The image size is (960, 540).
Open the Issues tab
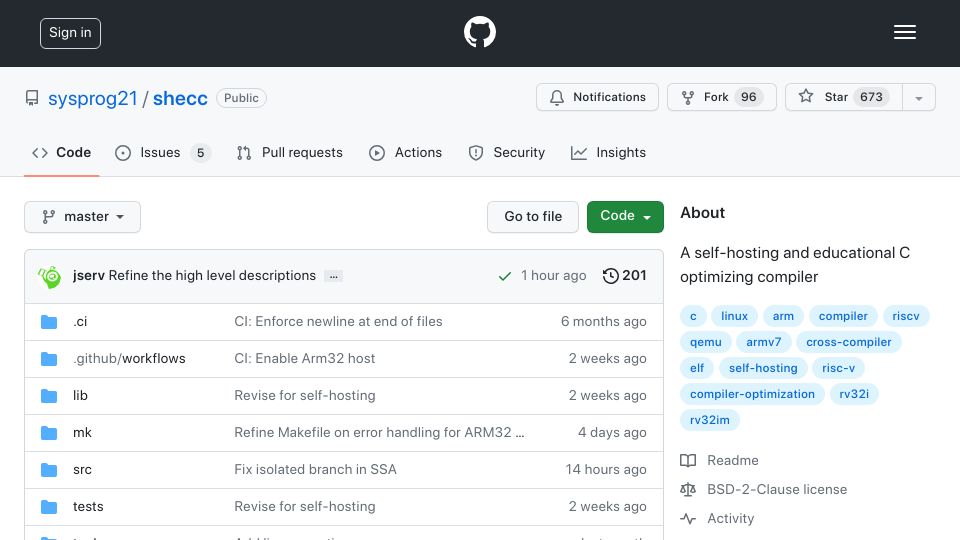[x=162, y=152]
